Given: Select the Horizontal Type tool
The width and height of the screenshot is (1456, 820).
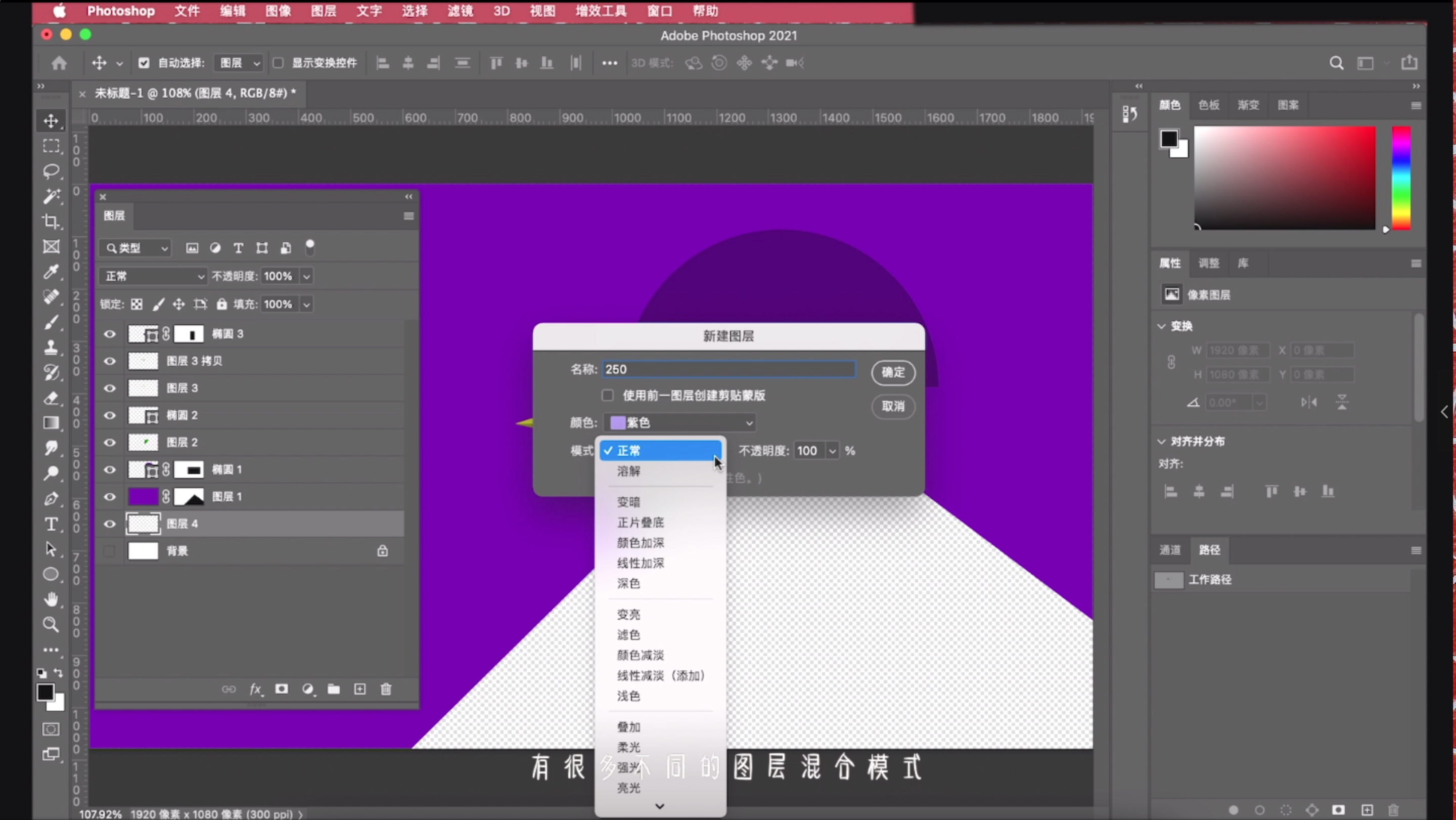Looking at the screenshot, I should coord(51,524).
